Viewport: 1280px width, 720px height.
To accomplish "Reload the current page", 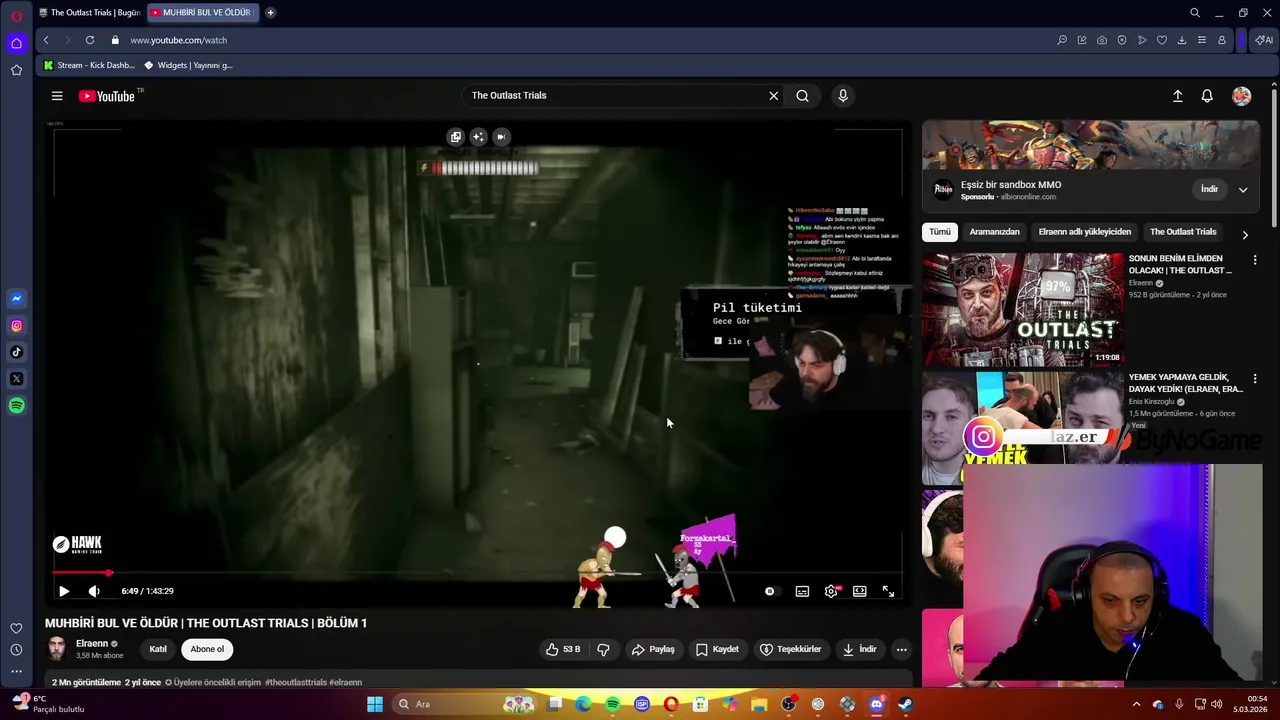I will (x=90, y=40).
